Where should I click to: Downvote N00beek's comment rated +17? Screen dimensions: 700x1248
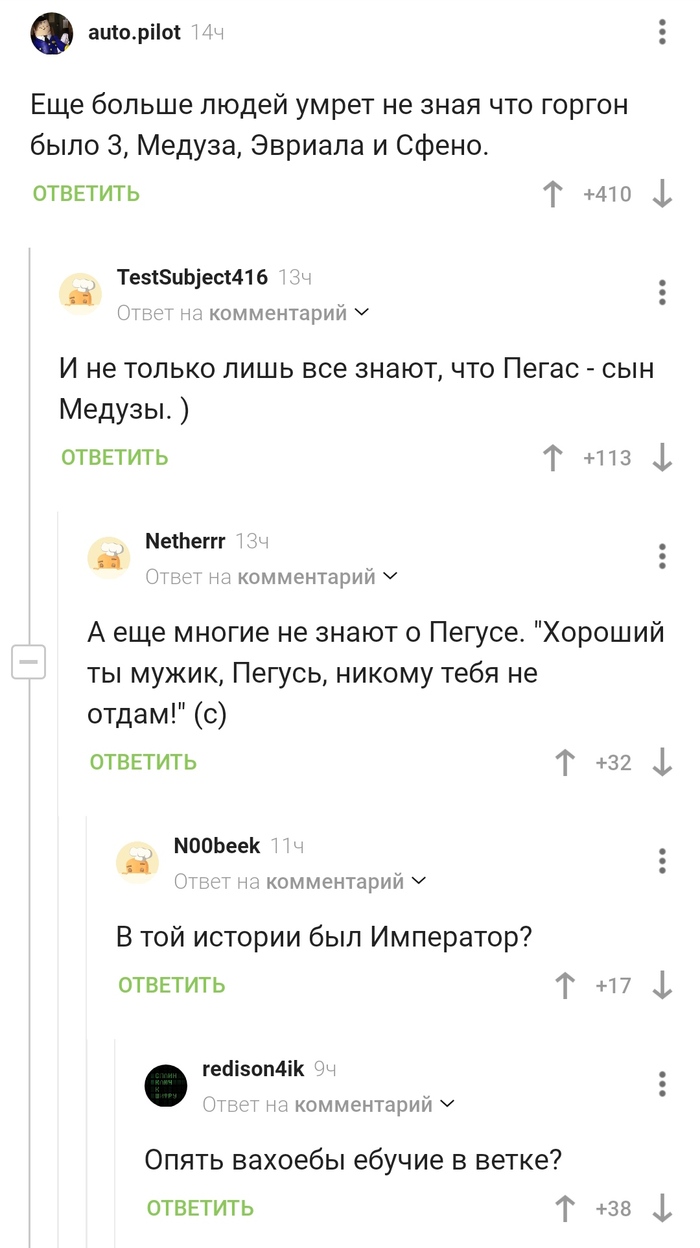[662, 986]
